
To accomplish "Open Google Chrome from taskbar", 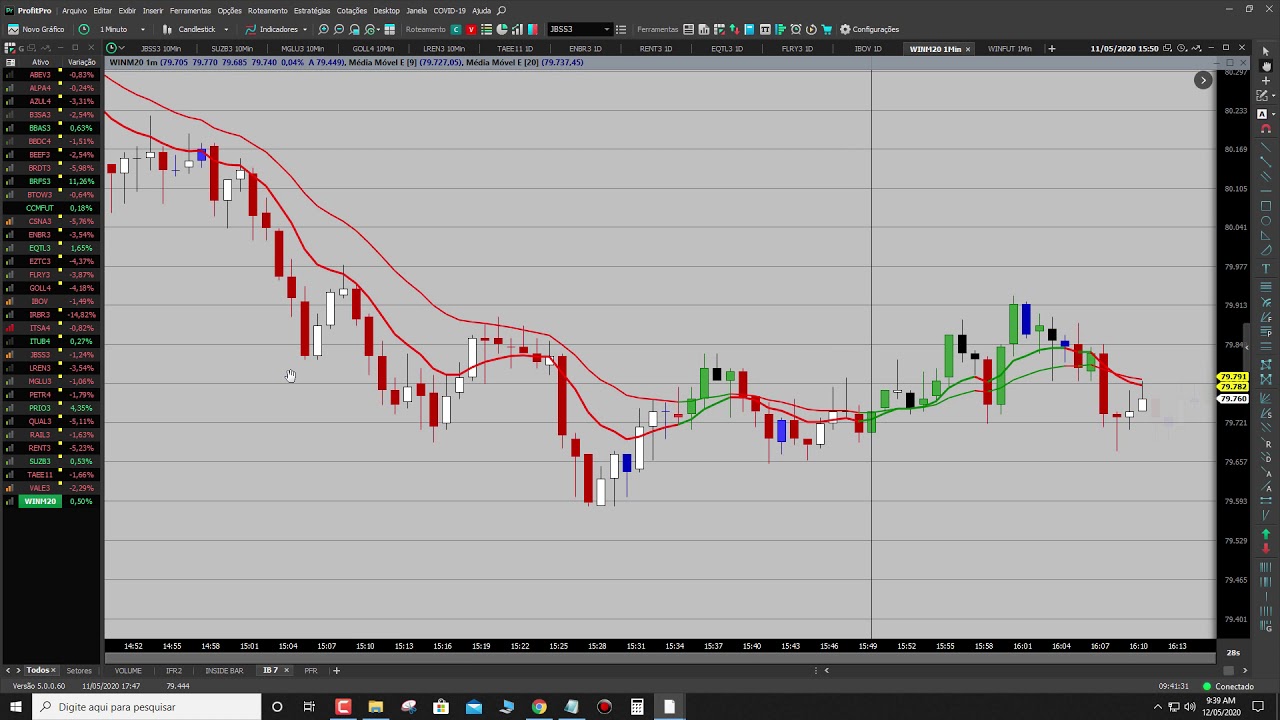I will coord(539,707).
